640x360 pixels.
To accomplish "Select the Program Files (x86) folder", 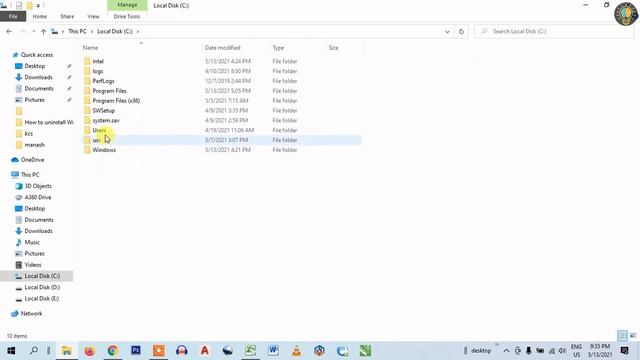I will point(116,100).
